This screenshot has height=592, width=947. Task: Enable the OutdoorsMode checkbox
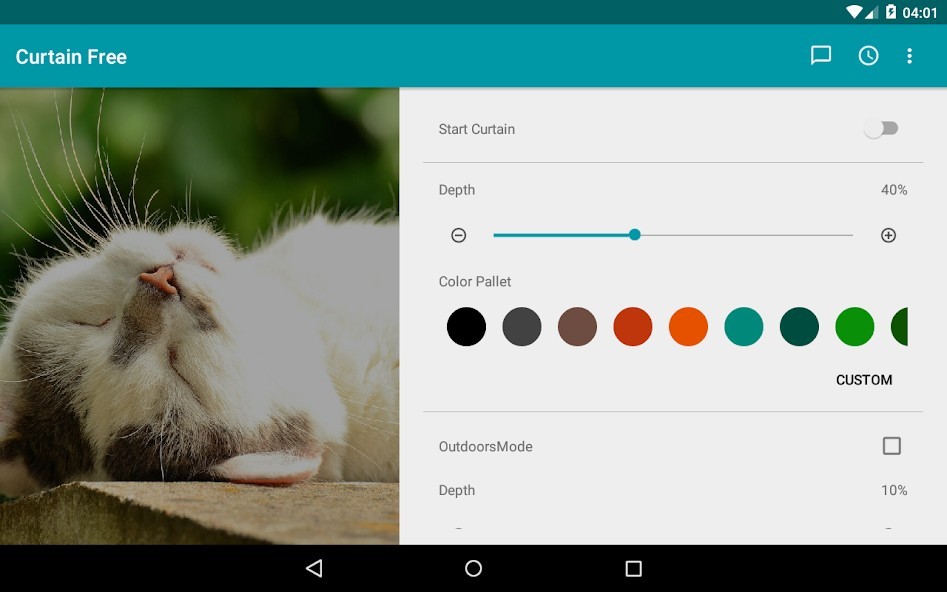point(891,446)
